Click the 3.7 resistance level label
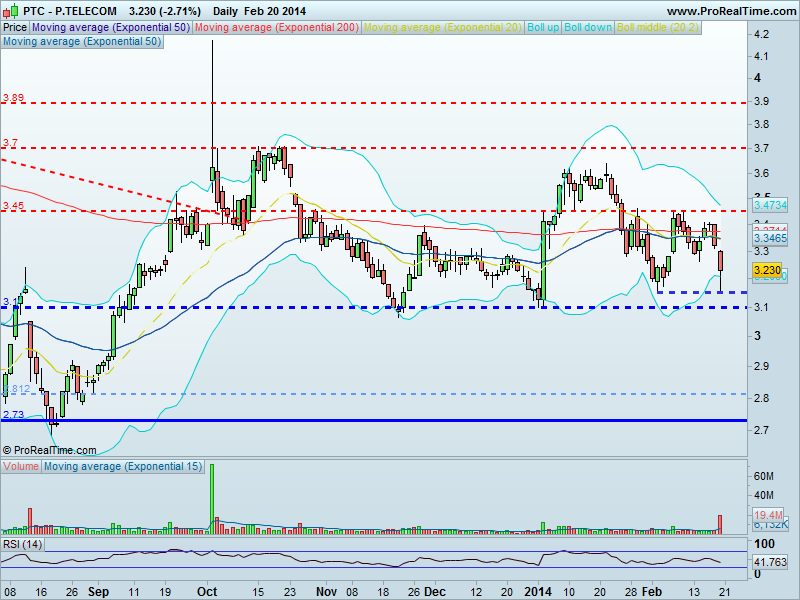This screenshot has height=600, width=800. pyautogui.click(x=10, y=143)
